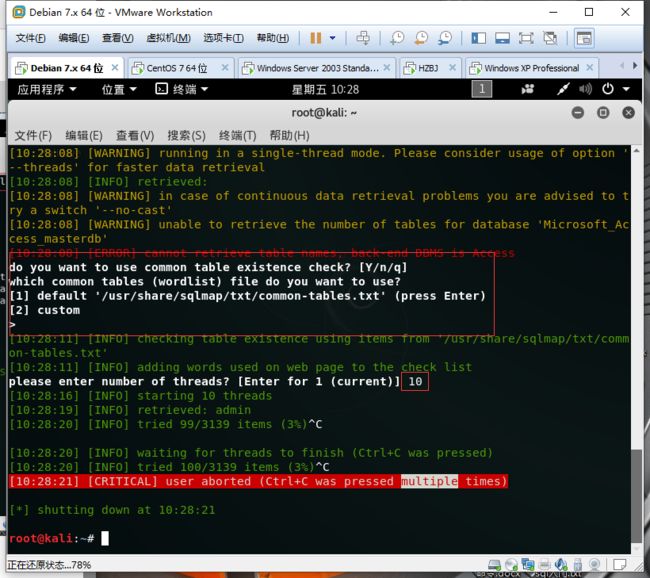Click the highlighted word 'multiple'
Screen dimensions: 650x578
click(x=429, y=481)
